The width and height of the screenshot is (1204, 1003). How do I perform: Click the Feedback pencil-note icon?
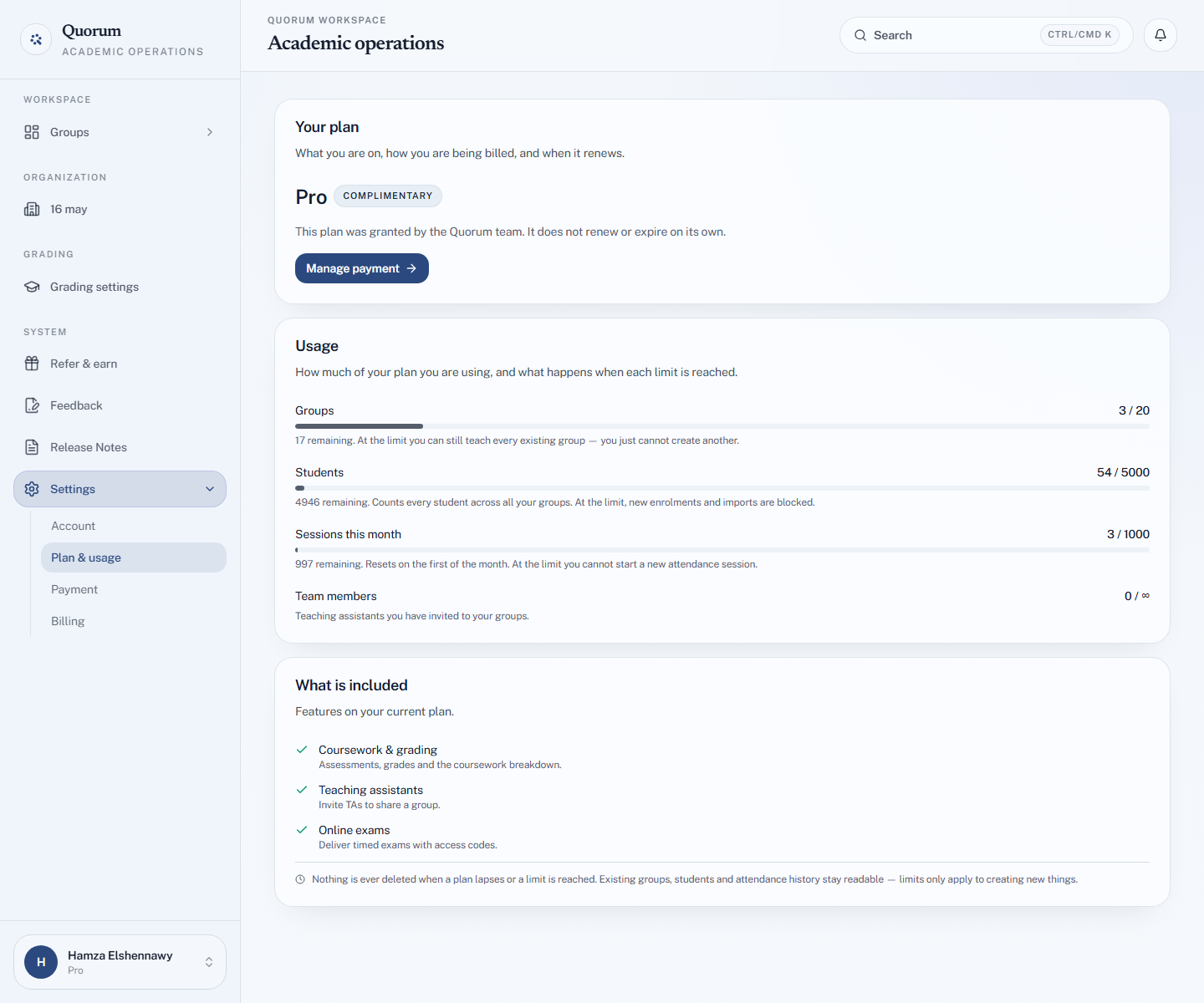pos(32,405)
